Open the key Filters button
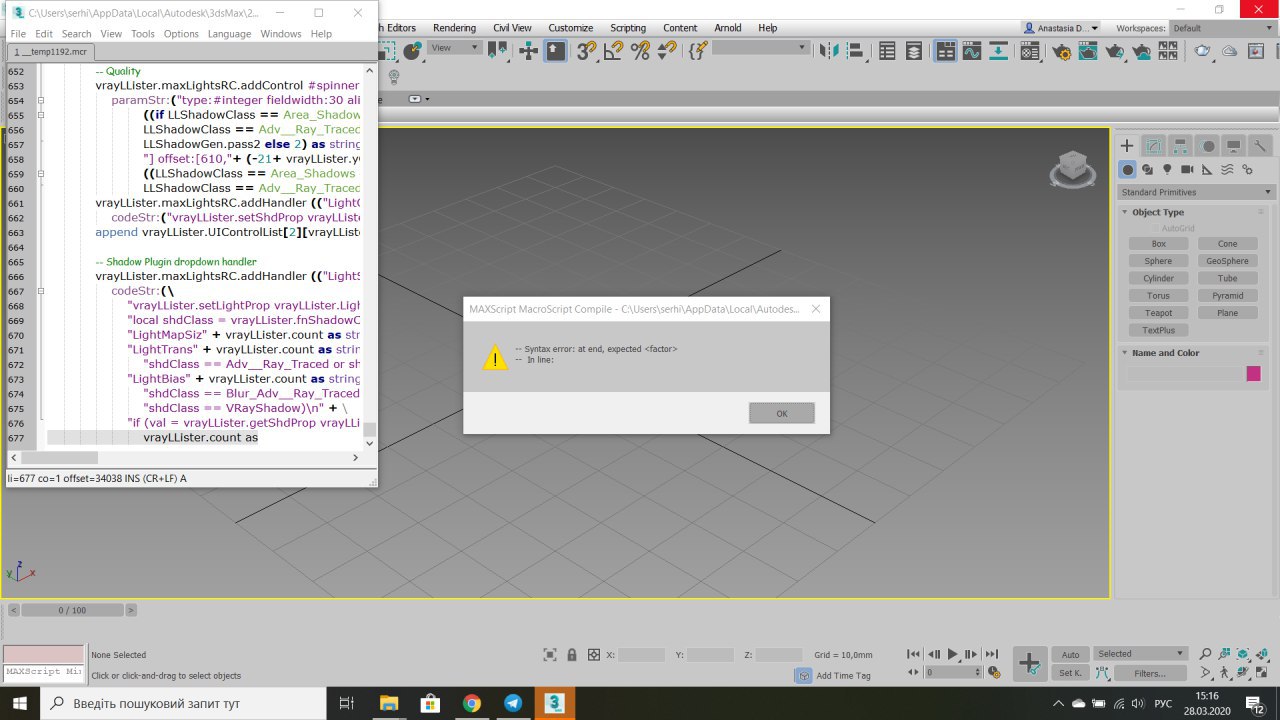This screenshot has height=720, width=1280. pos(1149,673)
